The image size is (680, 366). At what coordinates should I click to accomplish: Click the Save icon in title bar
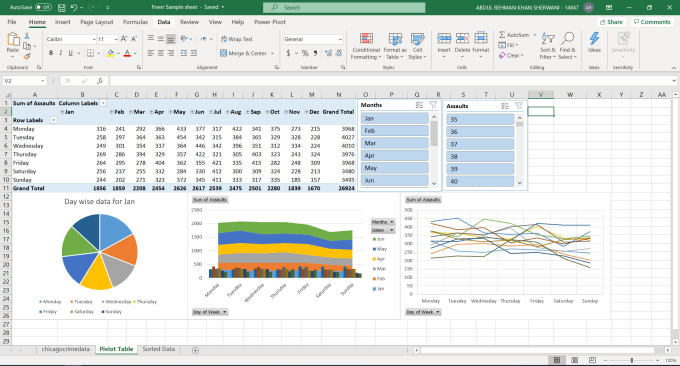[x=62, y=7]
